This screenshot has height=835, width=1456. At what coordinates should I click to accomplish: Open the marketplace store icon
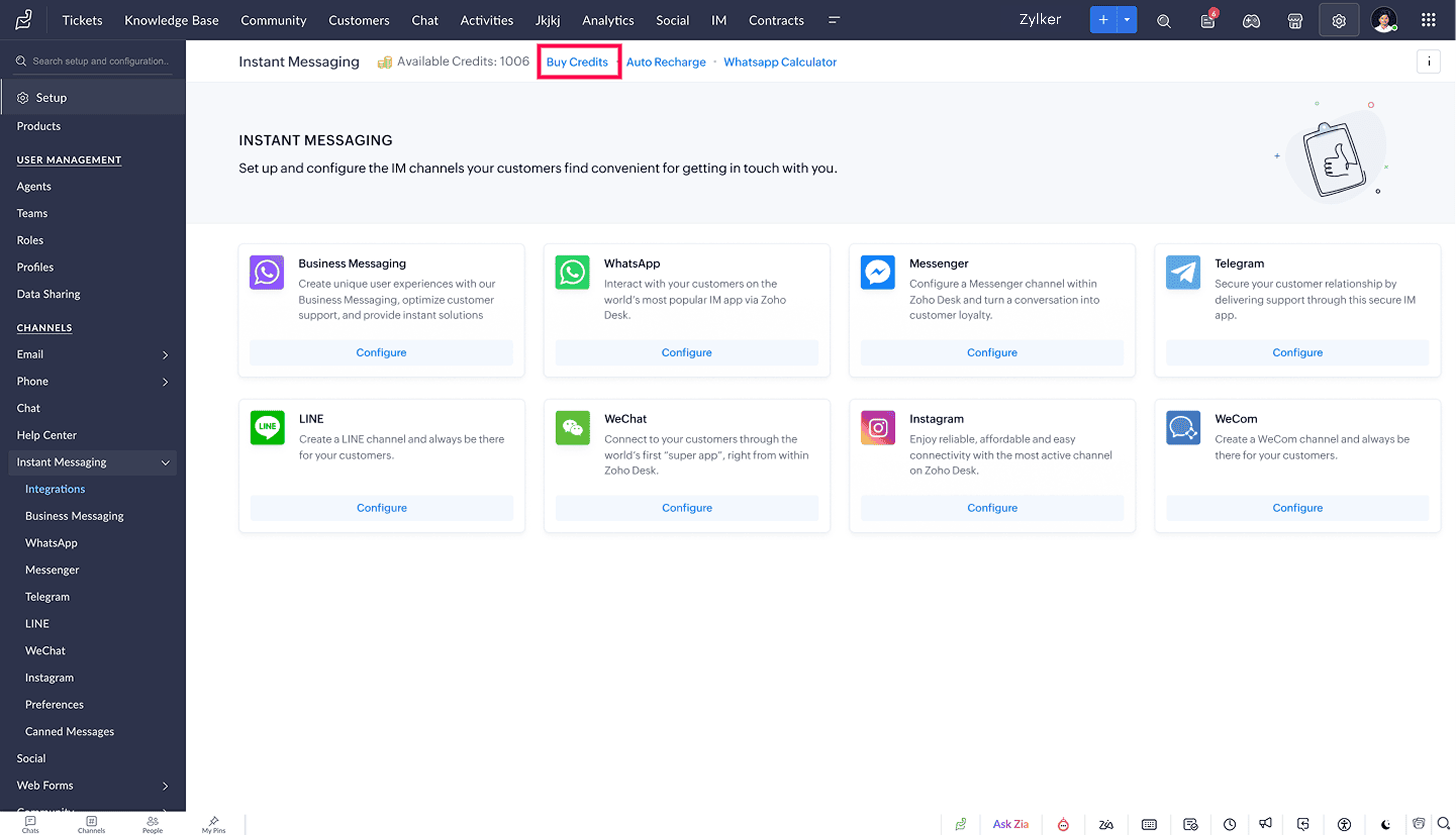(1295, 21)
